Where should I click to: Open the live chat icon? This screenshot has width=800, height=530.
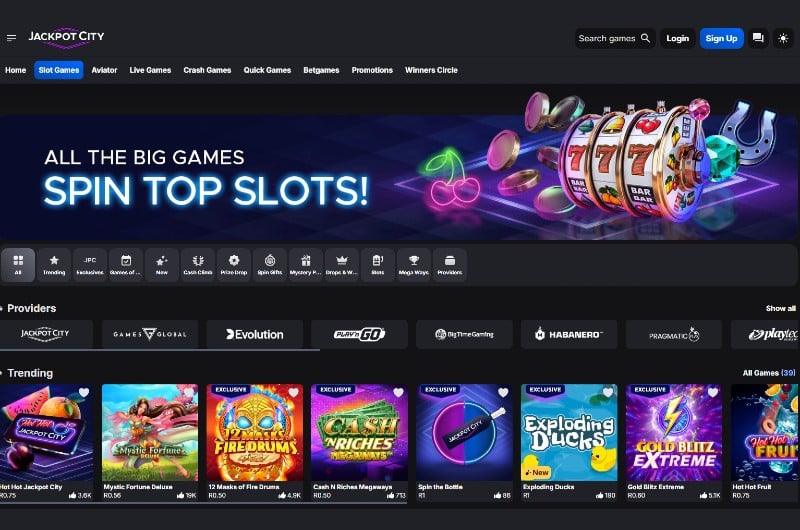click(758, 38)
